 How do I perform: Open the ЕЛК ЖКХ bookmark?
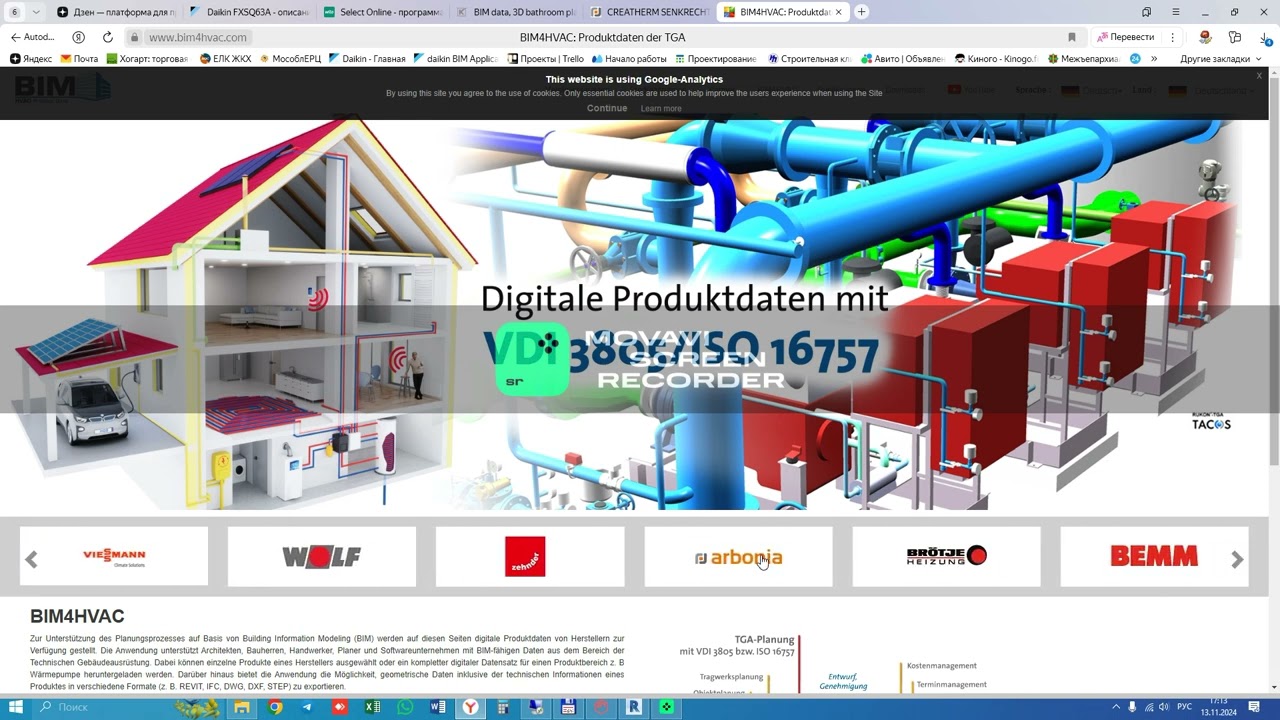pos(225,59)
